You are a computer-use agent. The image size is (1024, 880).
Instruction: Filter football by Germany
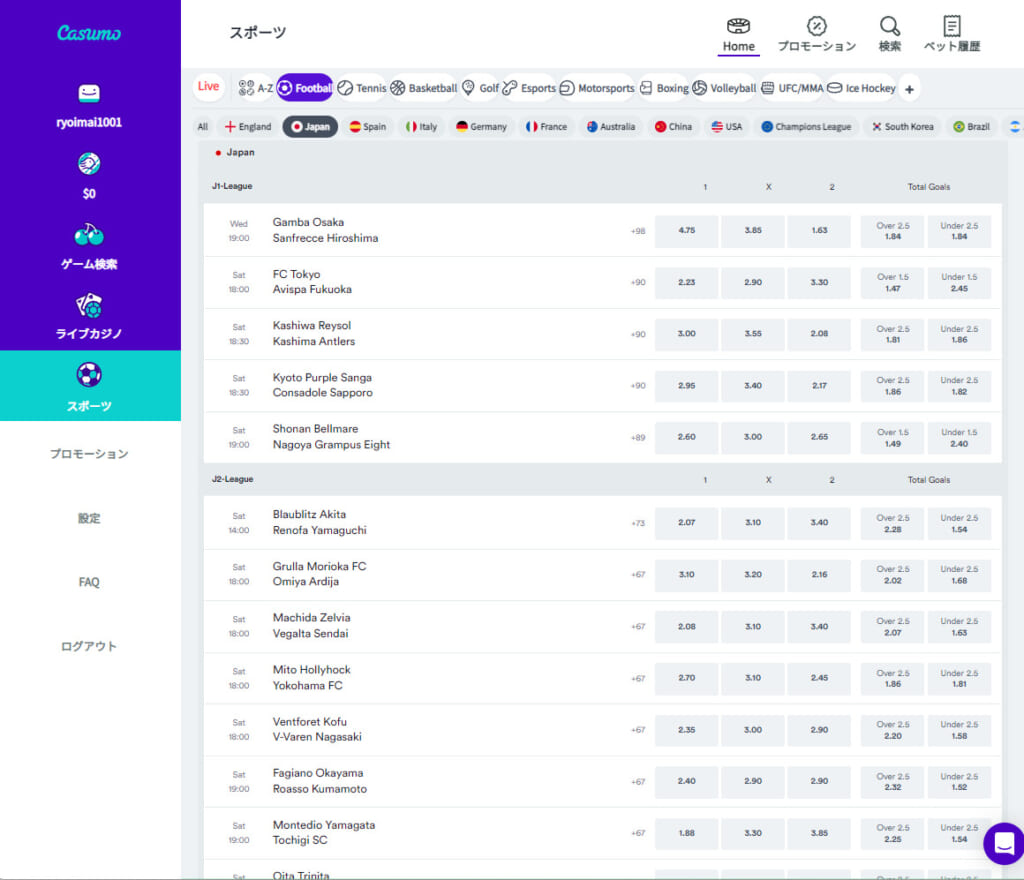point(481,127)
